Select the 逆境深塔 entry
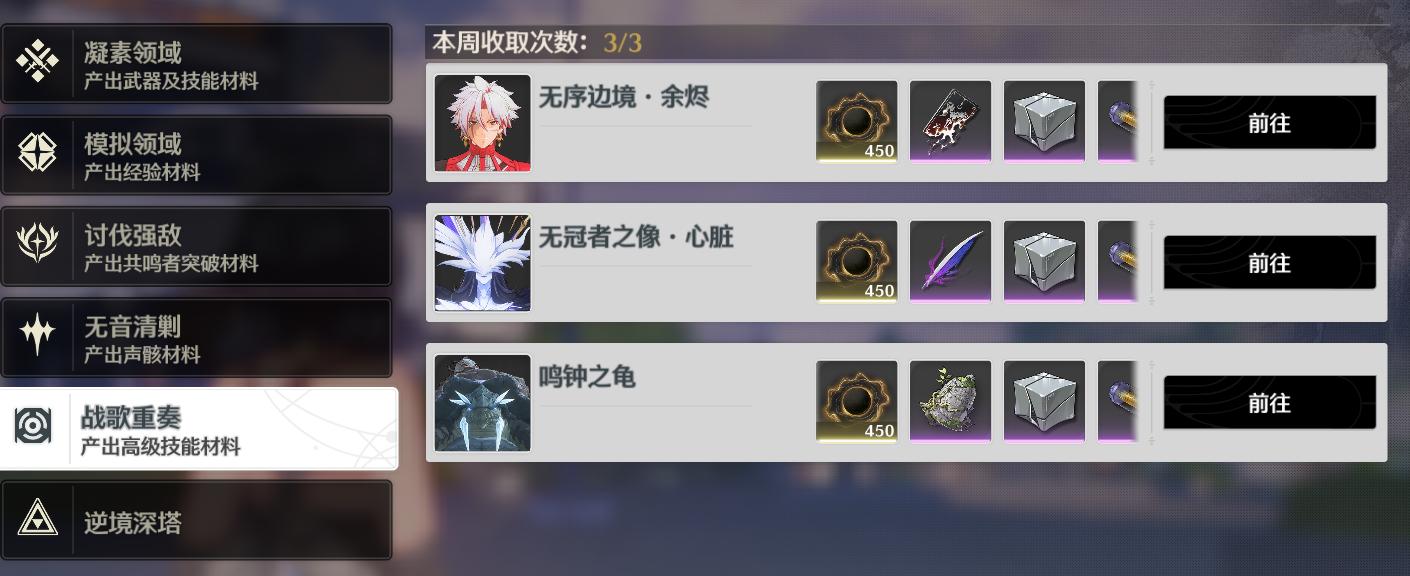The width and height of the screenshot is (1410, 576). click(196, 520)
